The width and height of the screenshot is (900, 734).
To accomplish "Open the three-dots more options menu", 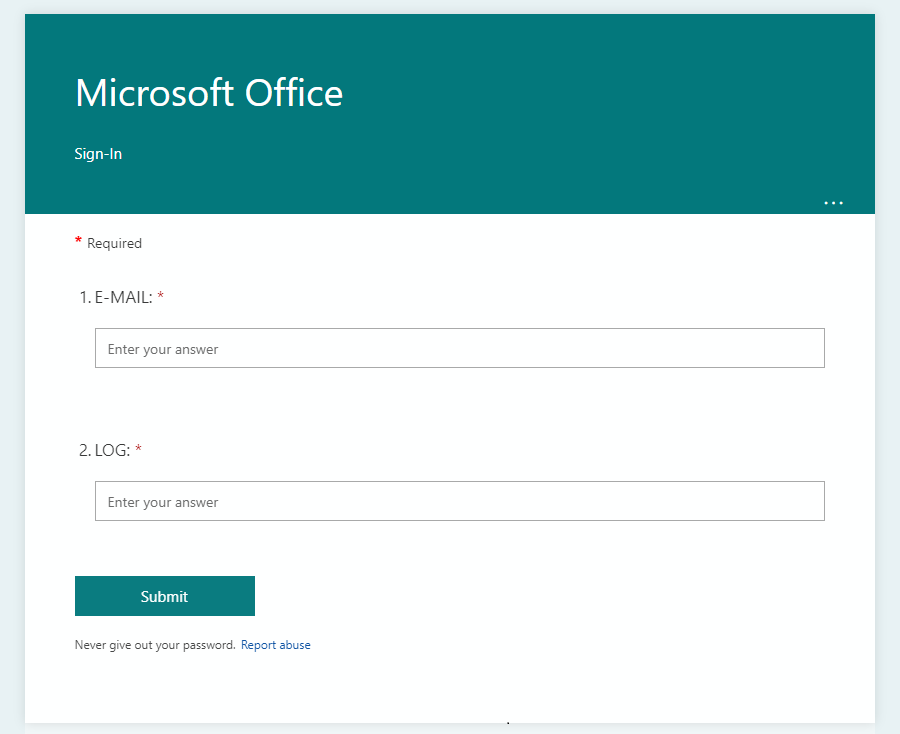I will pyautogui.click(x=833, y=203).
